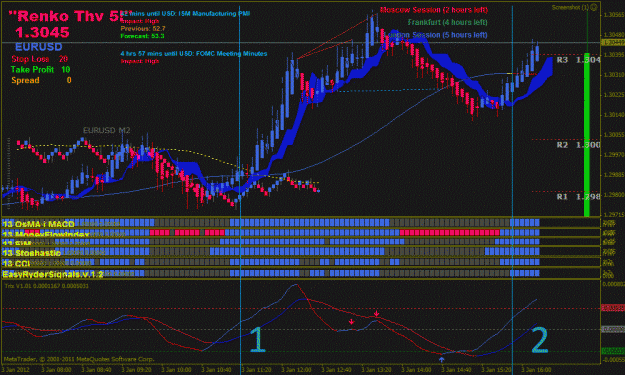This screenshot has height=375, width=625.
Task: Click the "3 Jan 10:40" time axis label
Action: click(x=216, y=370)
